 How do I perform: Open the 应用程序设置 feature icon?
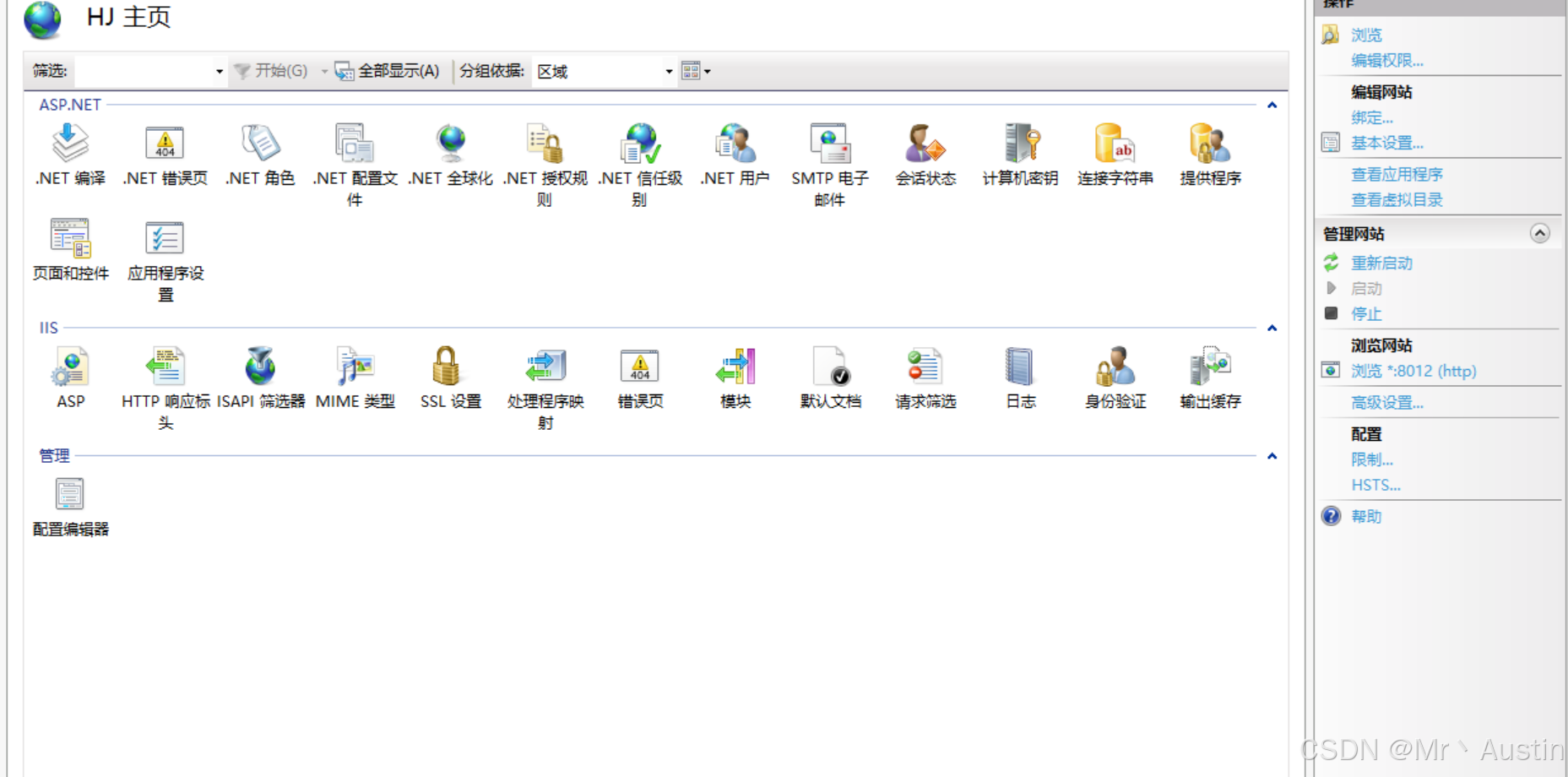165,239
